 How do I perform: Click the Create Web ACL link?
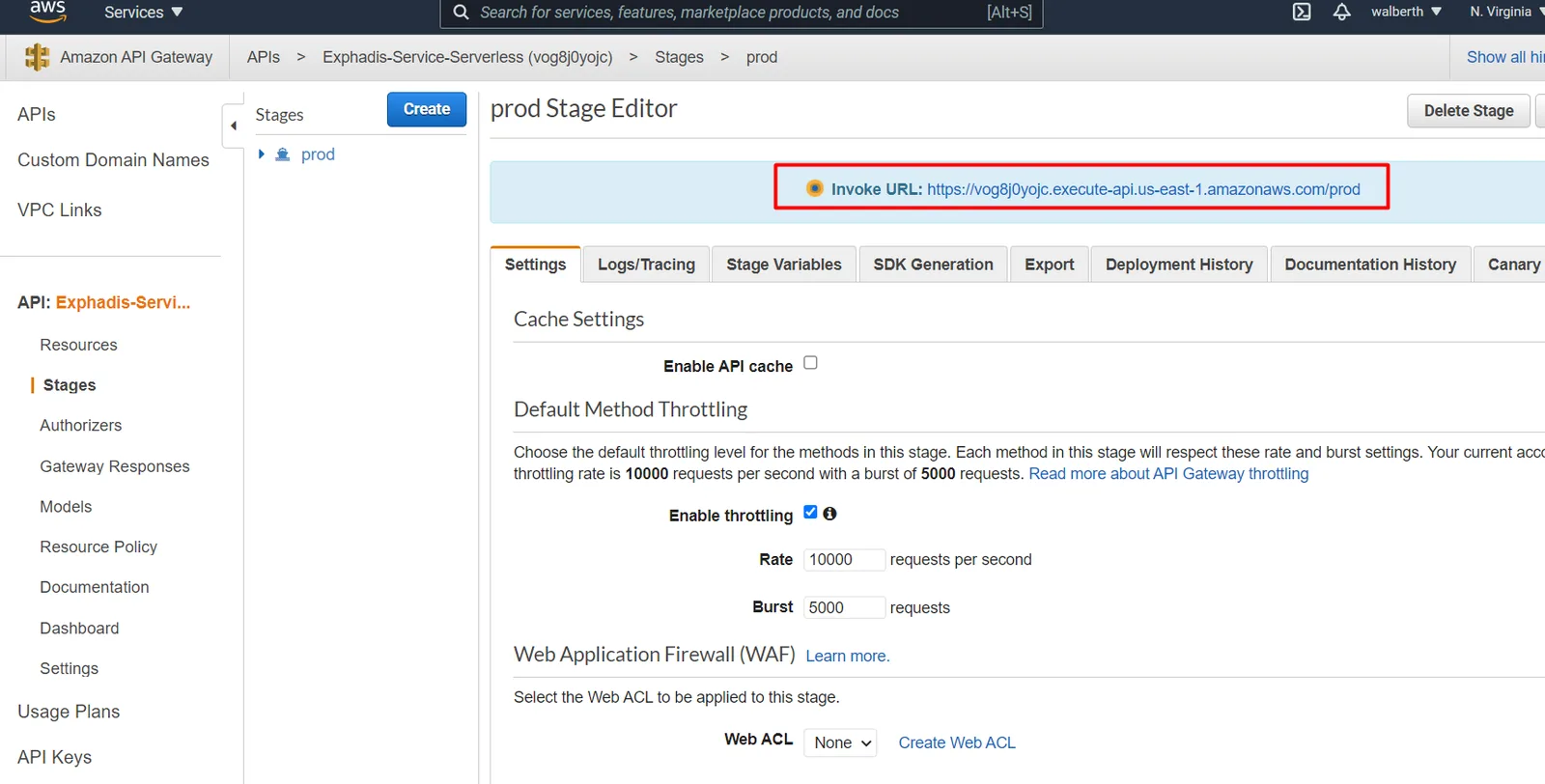coord(957,742)
